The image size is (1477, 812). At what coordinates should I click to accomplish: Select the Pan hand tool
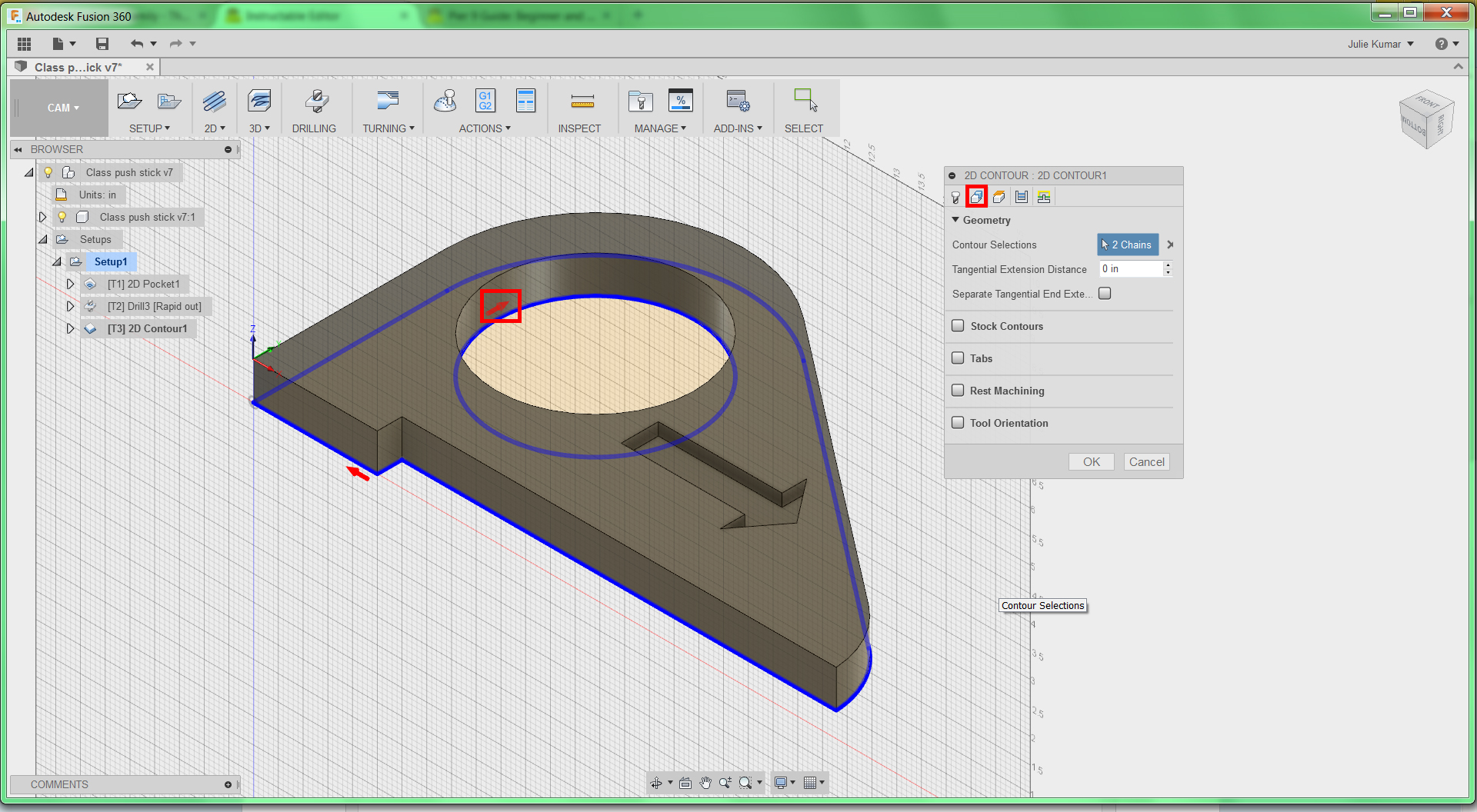705,783
